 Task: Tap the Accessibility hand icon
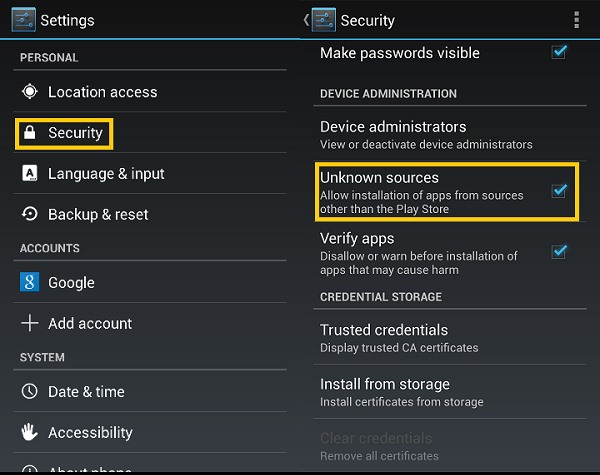[29, 432]
